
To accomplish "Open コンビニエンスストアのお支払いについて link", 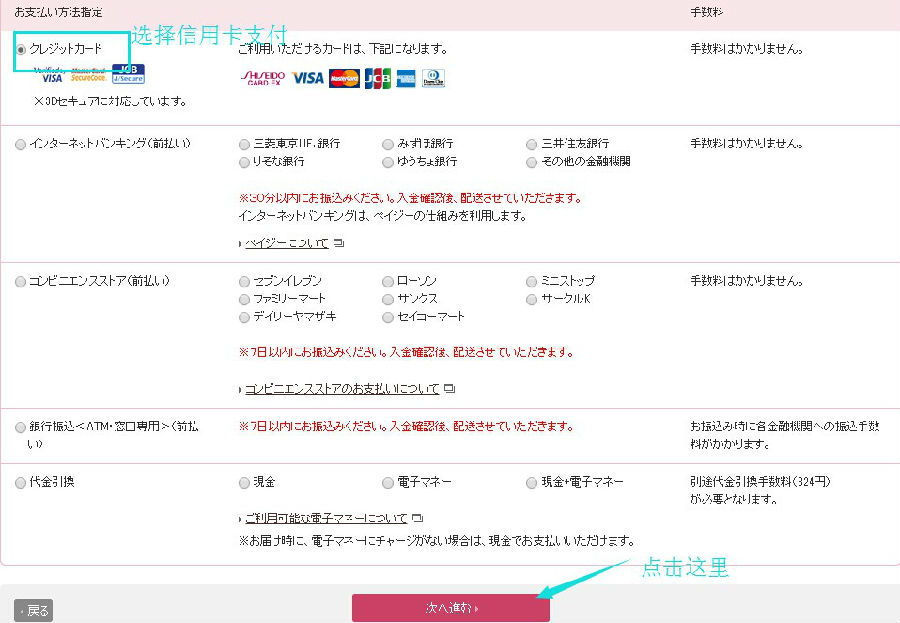I will pyautogui.click(x=342, y=389).
